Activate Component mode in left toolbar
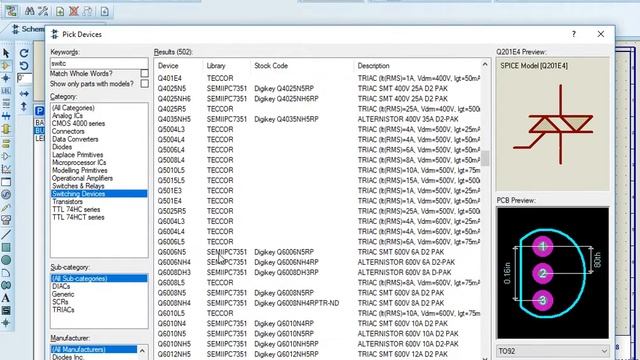The image size is (640, 360). tap(6, 66)
